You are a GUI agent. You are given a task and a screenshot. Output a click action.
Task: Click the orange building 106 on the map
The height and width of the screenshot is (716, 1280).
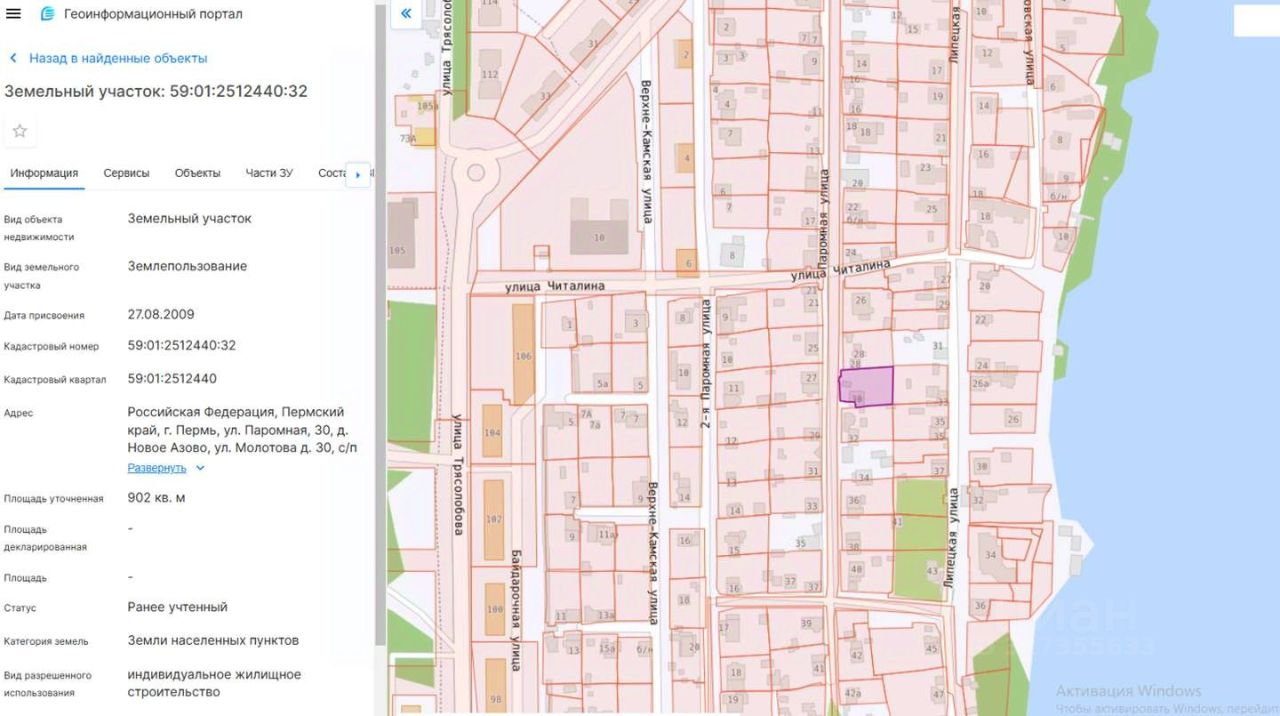[523, 353]
